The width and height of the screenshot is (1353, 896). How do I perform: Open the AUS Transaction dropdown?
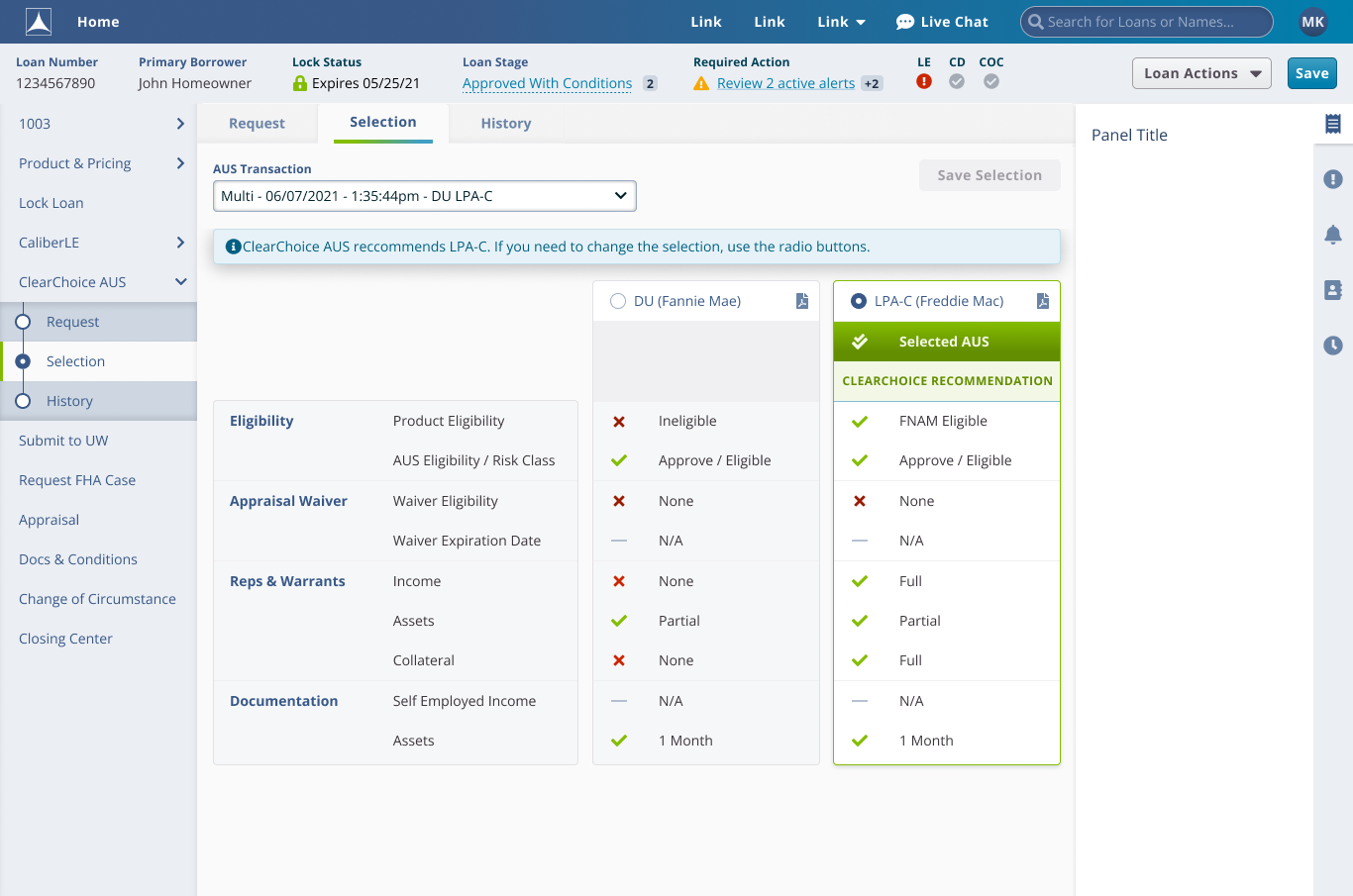424,196
